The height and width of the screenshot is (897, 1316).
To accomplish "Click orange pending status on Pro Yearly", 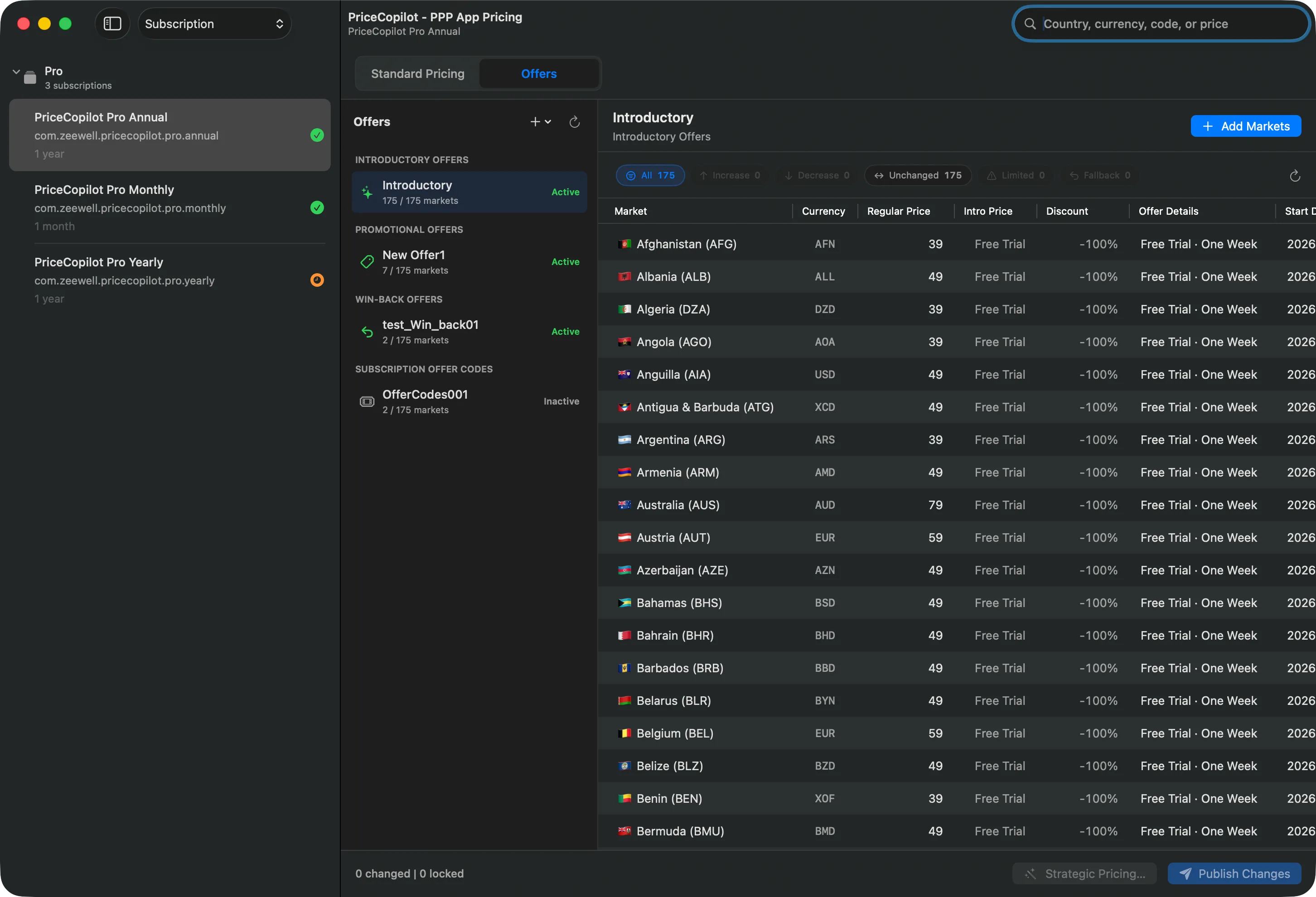I will click(x=317, y=280).
